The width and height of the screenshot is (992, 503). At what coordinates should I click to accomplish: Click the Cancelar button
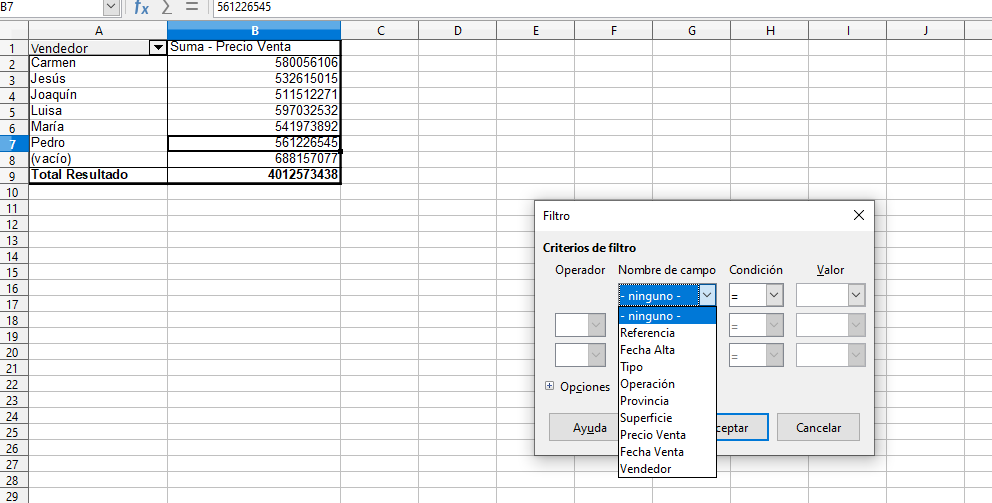818,428
